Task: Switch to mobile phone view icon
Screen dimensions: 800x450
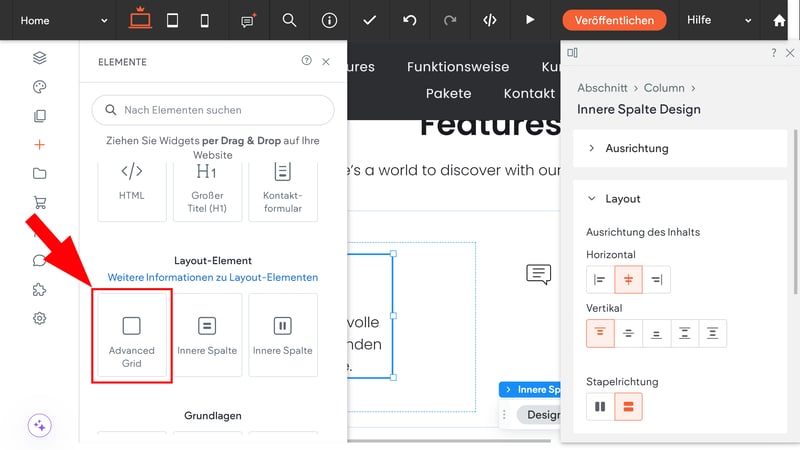Action: click(x=205, y=20)
